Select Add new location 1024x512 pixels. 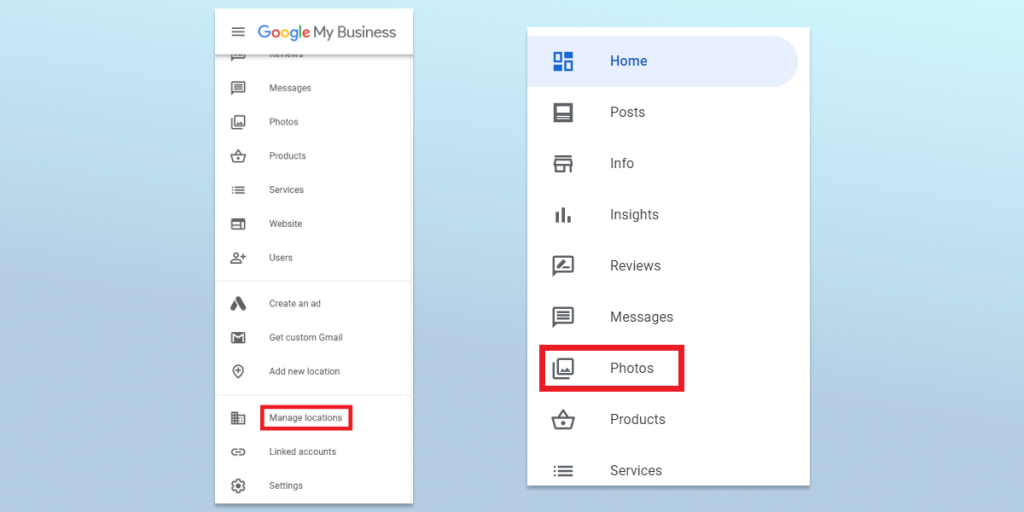pos(304,372)
